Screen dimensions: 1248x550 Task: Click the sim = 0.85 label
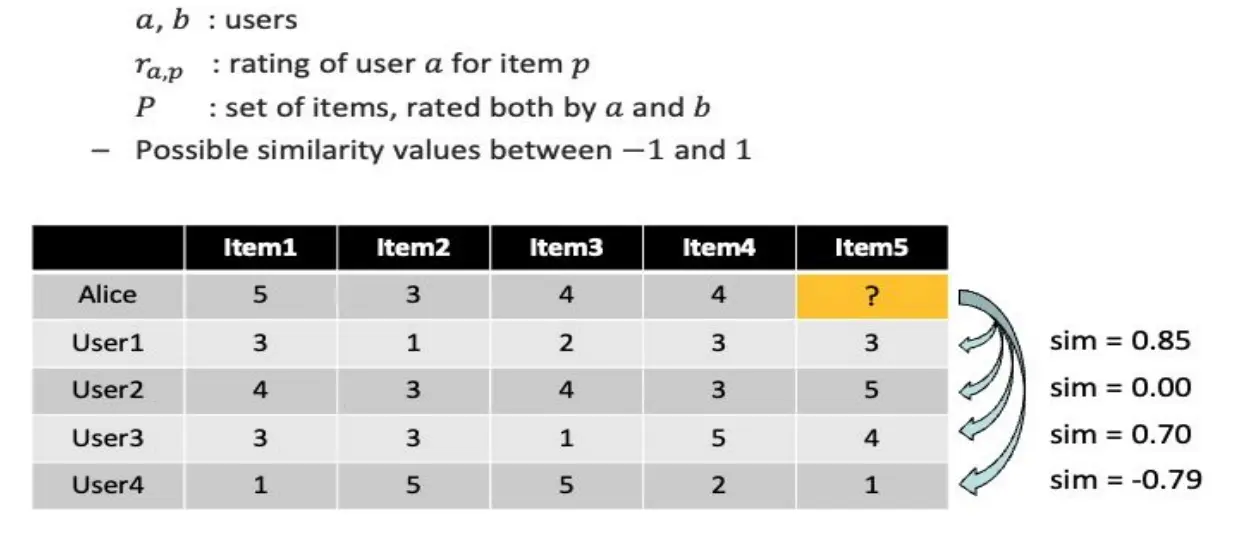1120,341
